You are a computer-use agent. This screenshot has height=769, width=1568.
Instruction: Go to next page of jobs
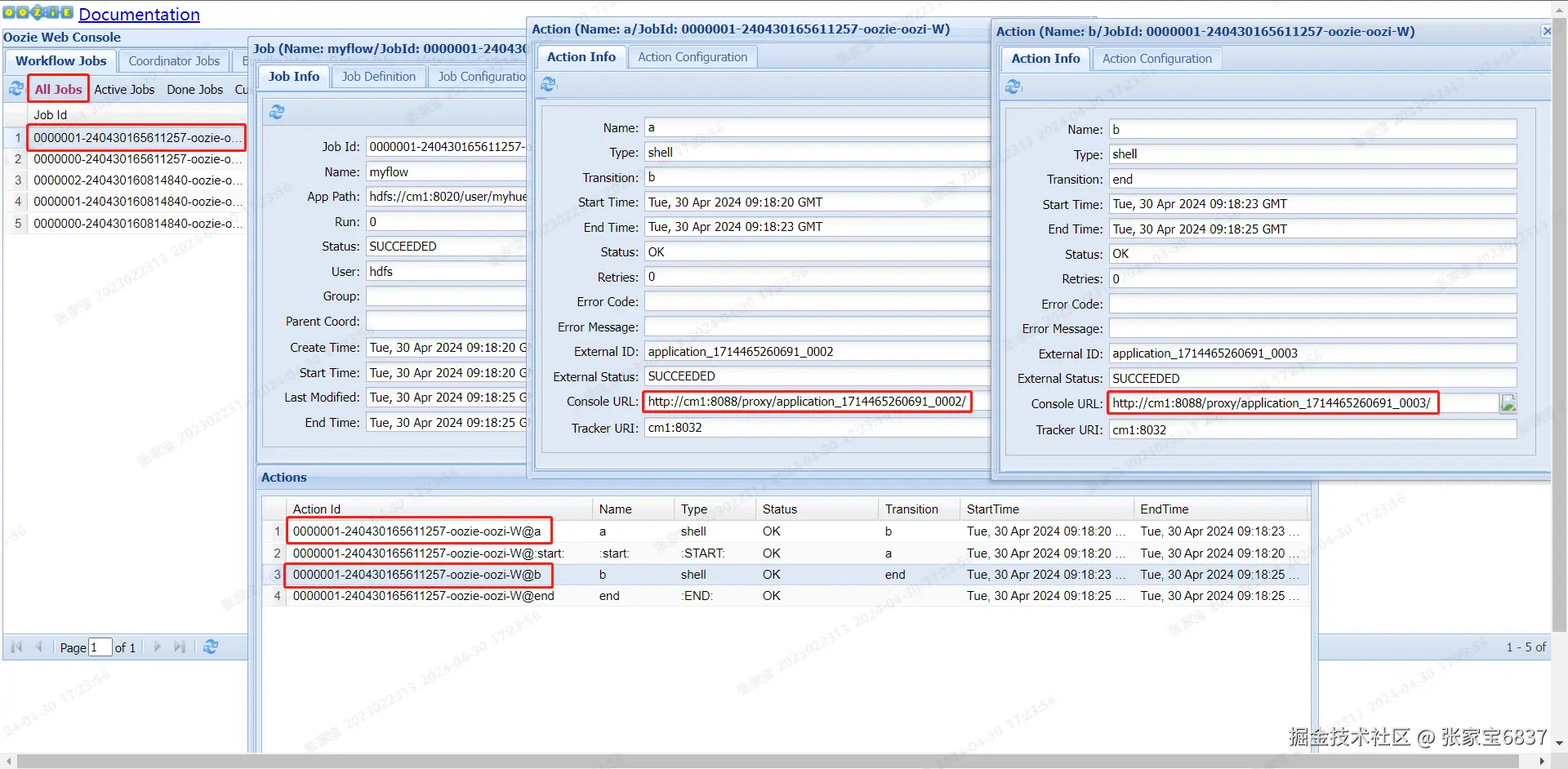pos(158,647)
